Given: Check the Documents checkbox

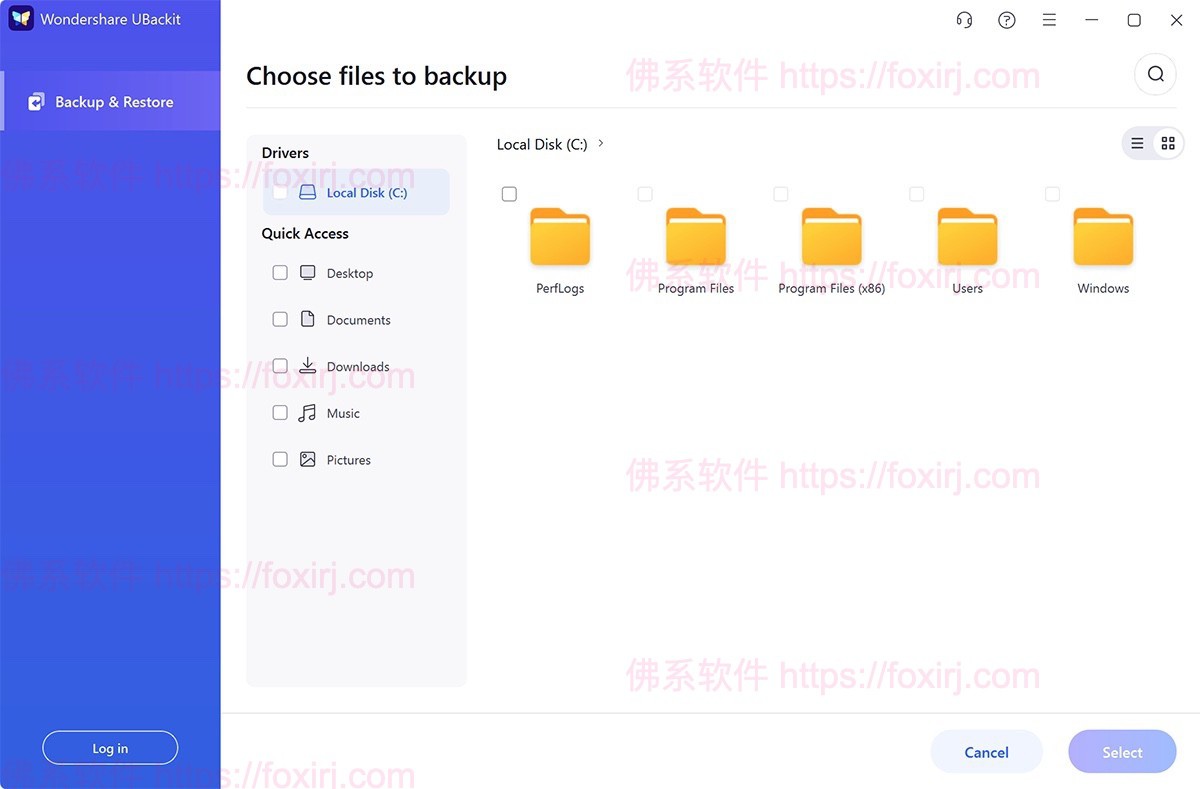Looking at the screenshot, I should (280, 319).
